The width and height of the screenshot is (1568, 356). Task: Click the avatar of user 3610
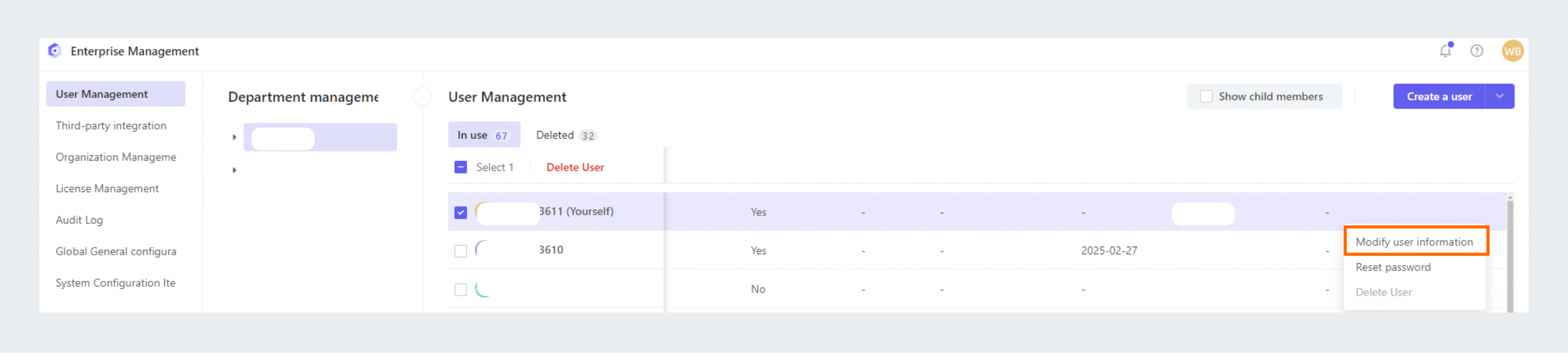click(484, 250)
